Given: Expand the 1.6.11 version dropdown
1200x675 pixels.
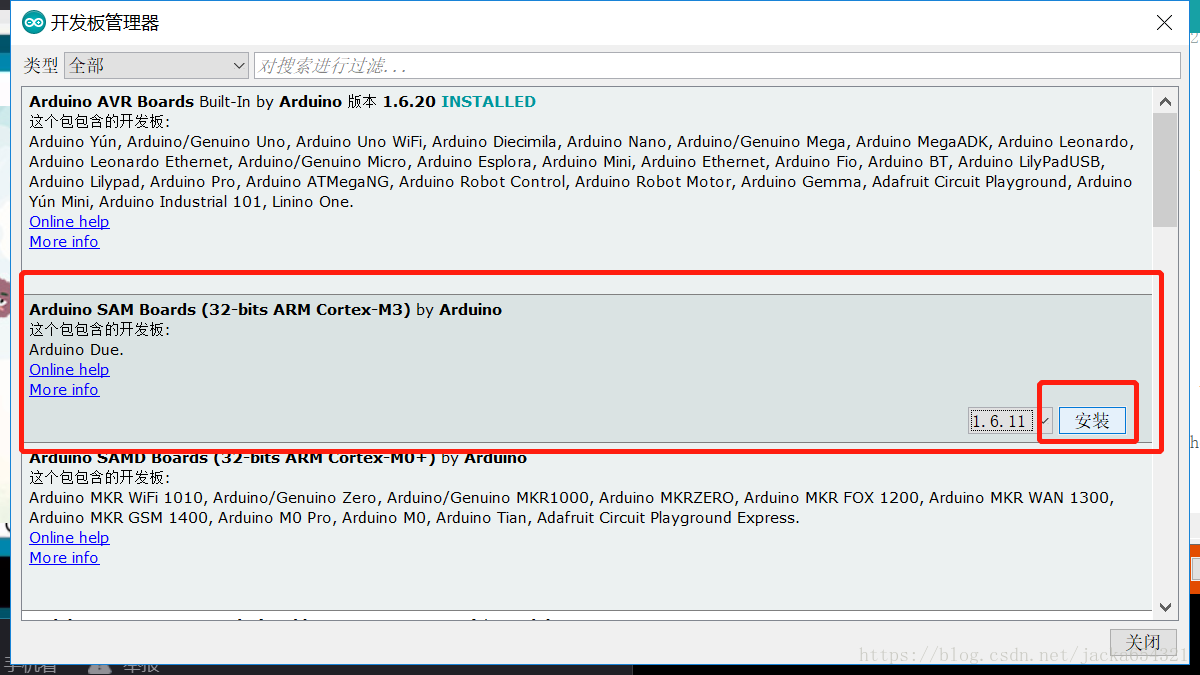Looking at the screenshot, I should point(1010,421).
